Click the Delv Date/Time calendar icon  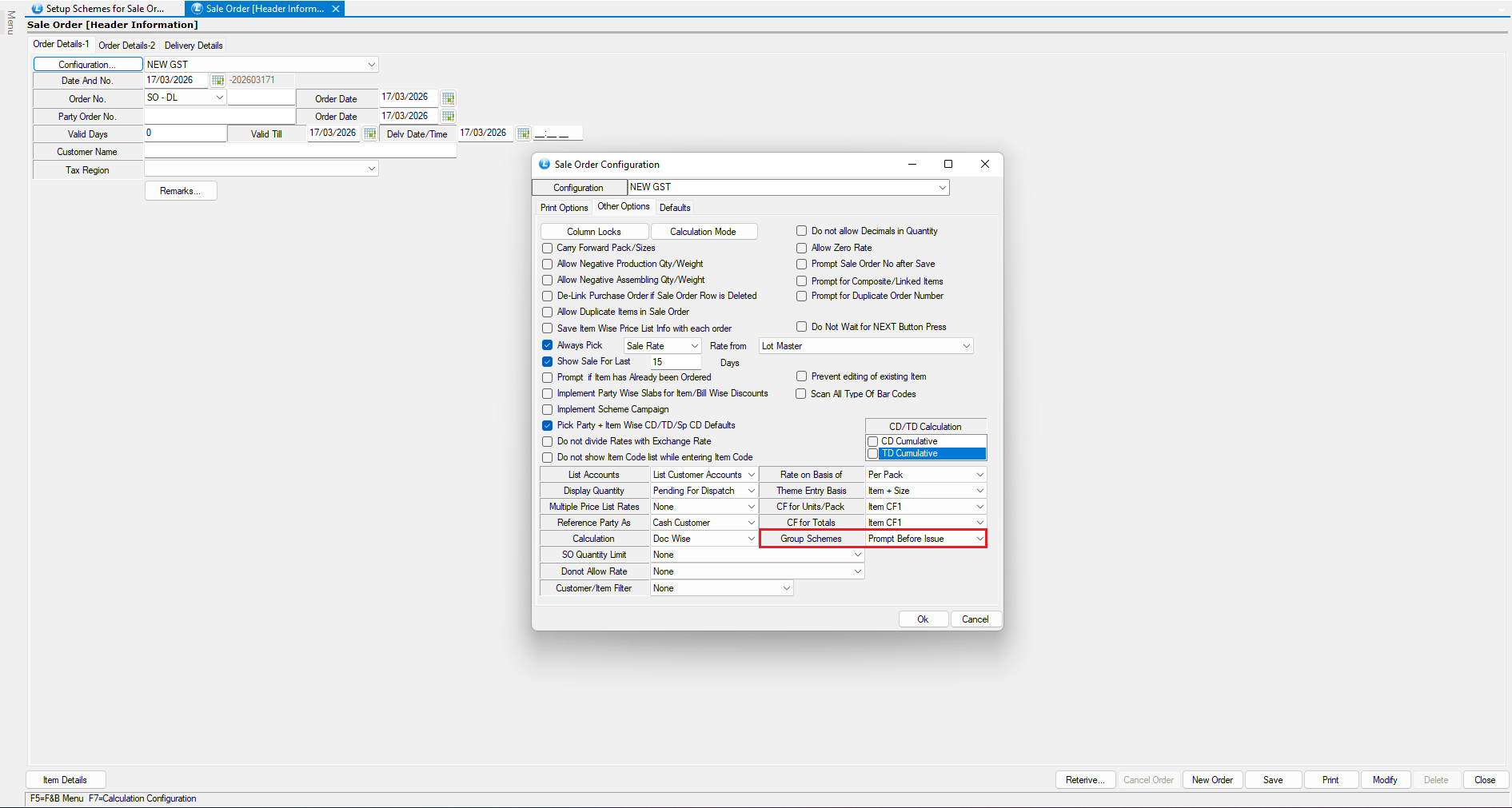pyautogui.click(x=523, y=133)
